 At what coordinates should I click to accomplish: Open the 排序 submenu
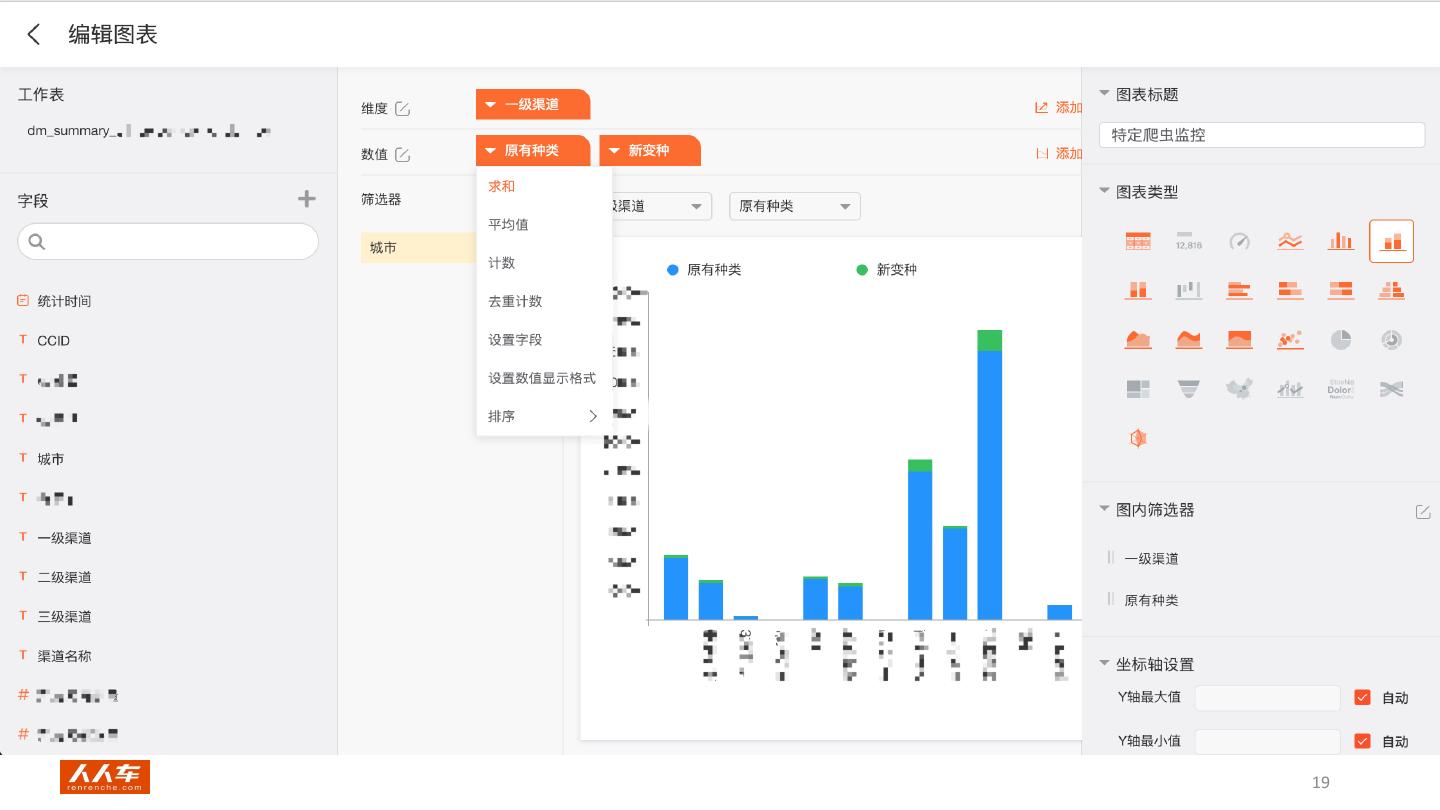(543, 416)
